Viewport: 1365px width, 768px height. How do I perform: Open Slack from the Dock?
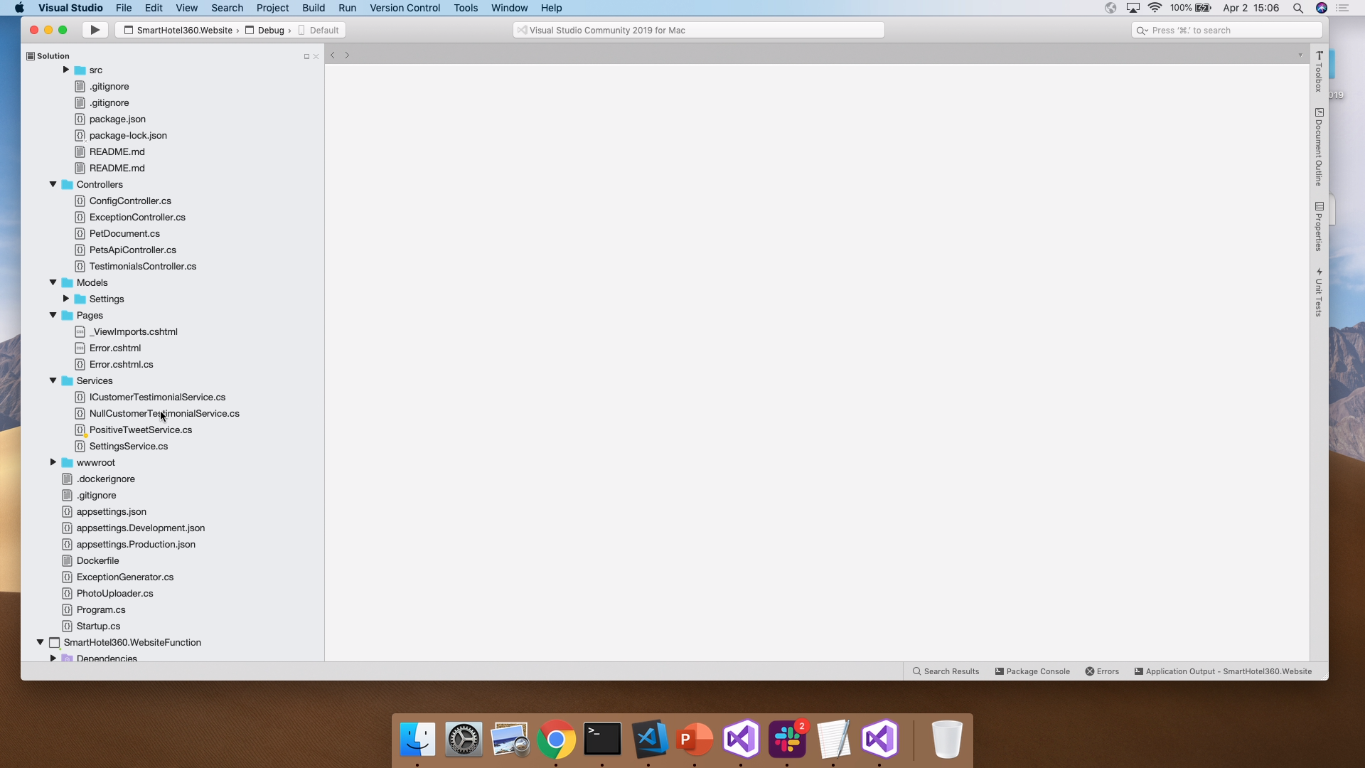(787, 740)
